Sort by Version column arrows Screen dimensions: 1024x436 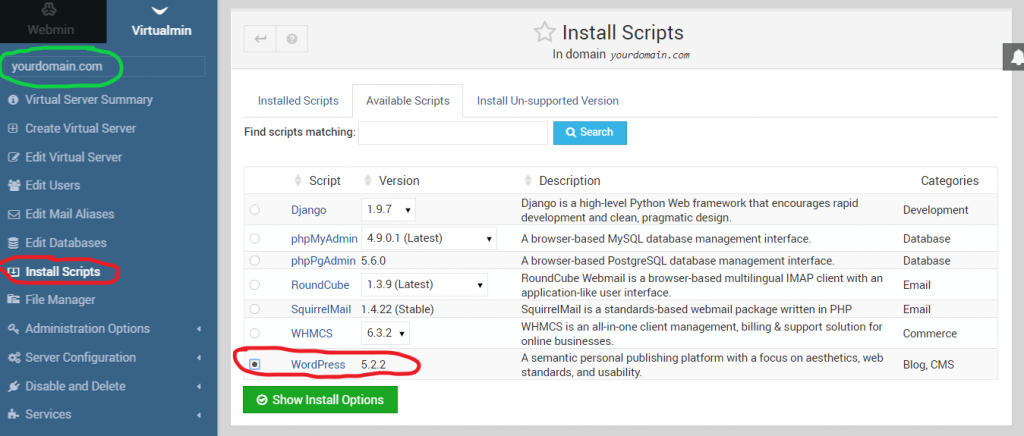pyautogui.click(x=368, y=181)
